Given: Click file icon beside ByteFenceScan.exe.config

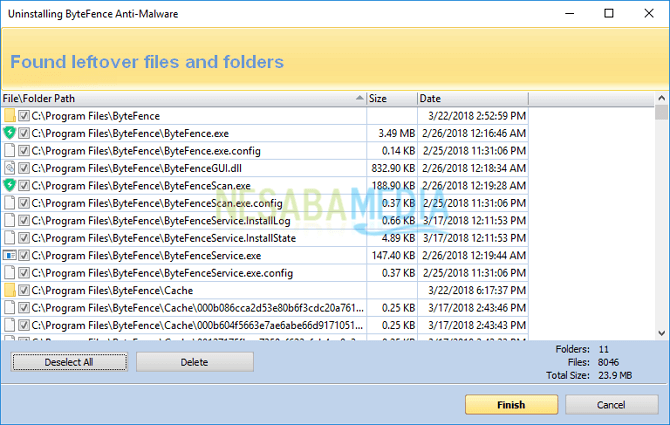Looking at the screenshot, I should click(x=9, y=203).
